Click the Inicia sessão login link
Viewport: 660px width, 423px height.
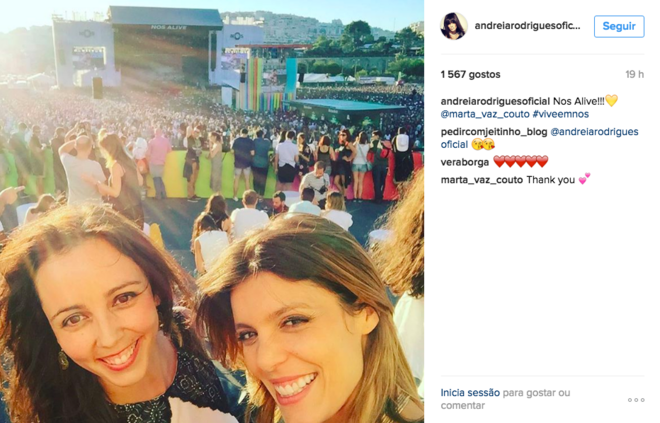click(x=470, y=393)
